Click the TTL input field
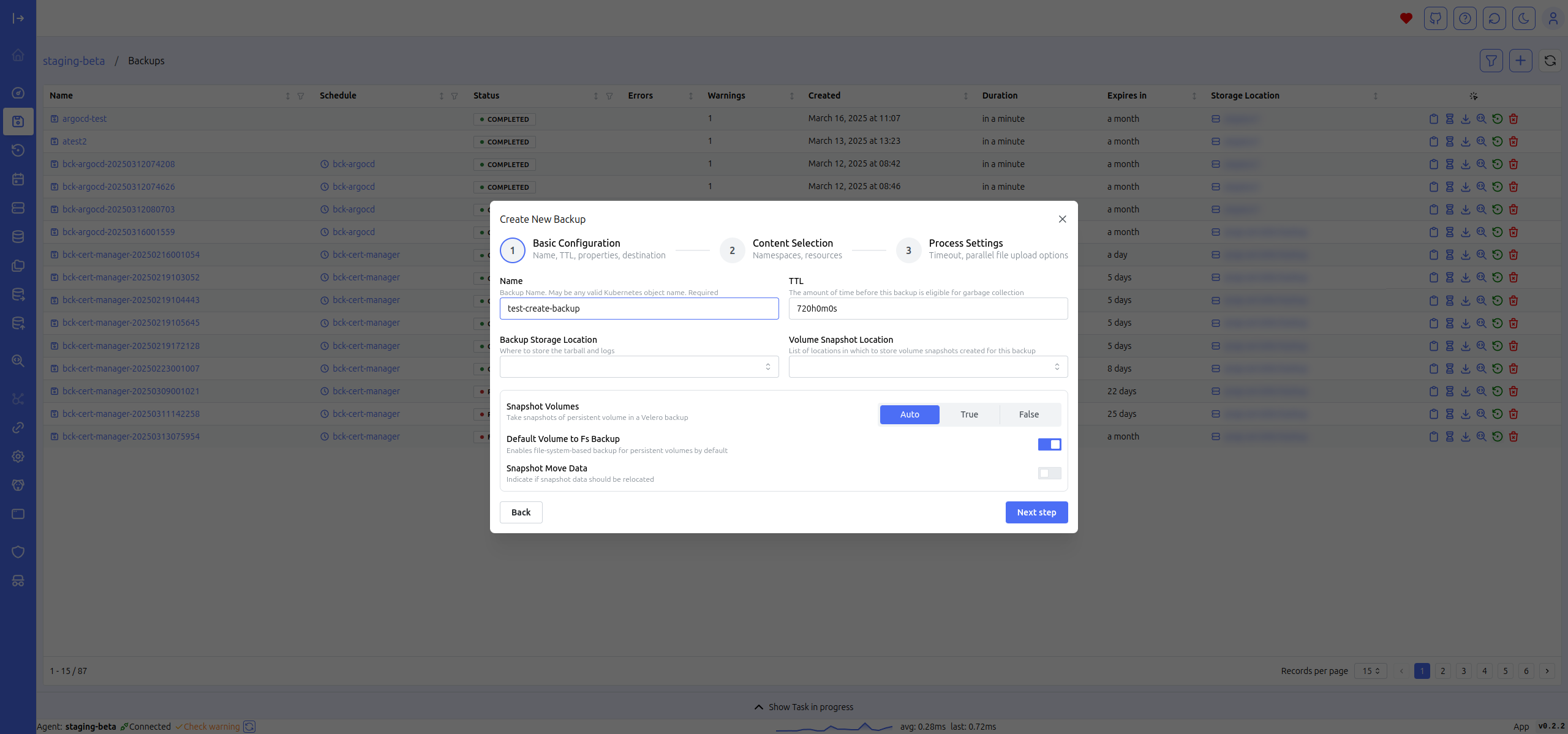 (928, 309)
